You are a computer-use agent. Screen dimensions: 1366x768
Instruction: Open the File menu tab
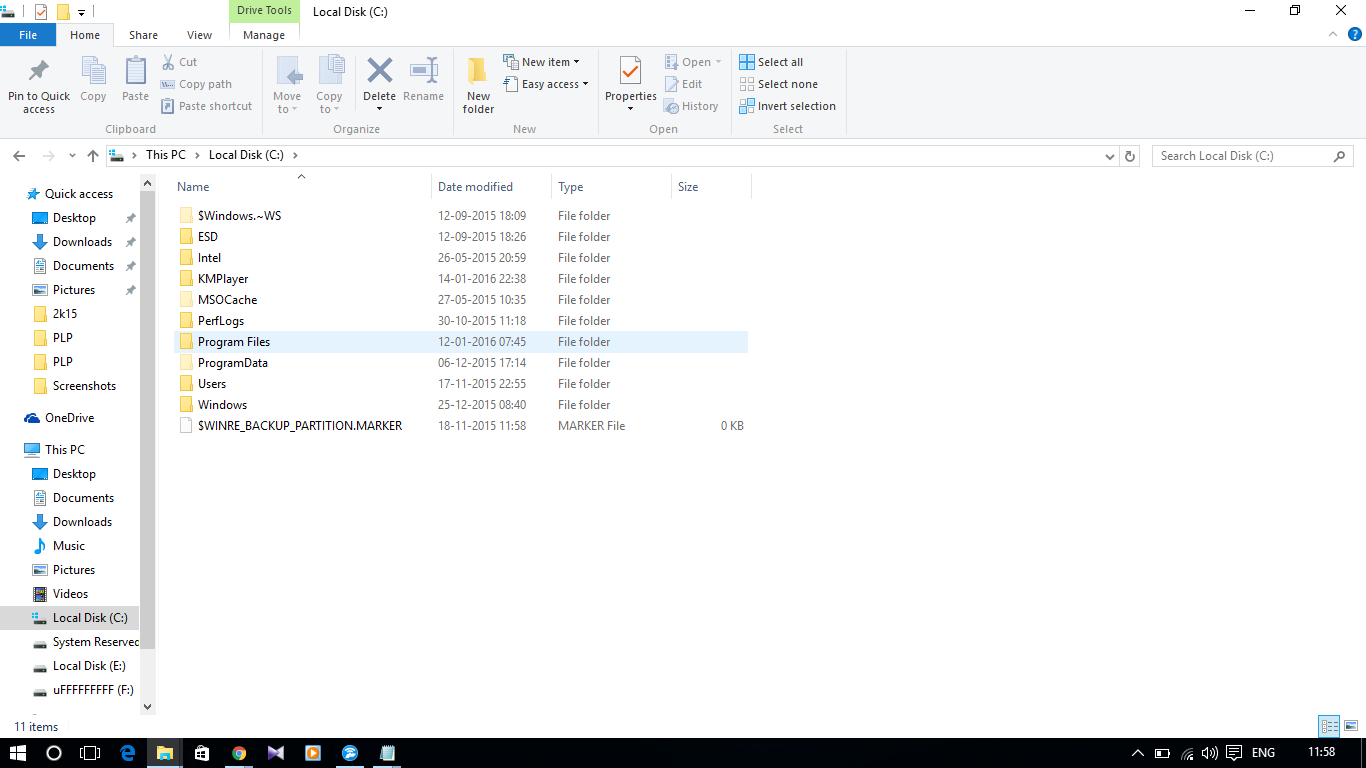[x=28, y=35]
